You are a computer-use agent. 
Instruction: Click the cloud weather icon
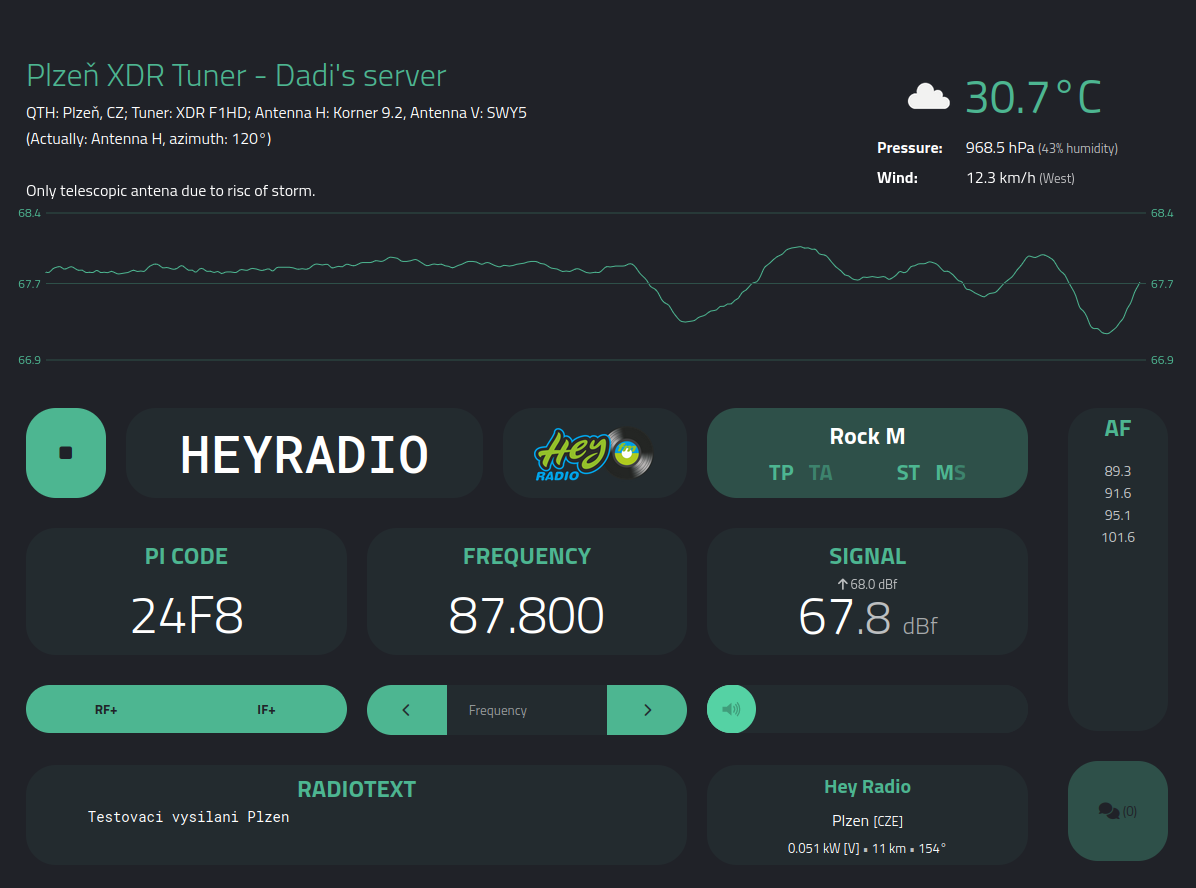928,97
